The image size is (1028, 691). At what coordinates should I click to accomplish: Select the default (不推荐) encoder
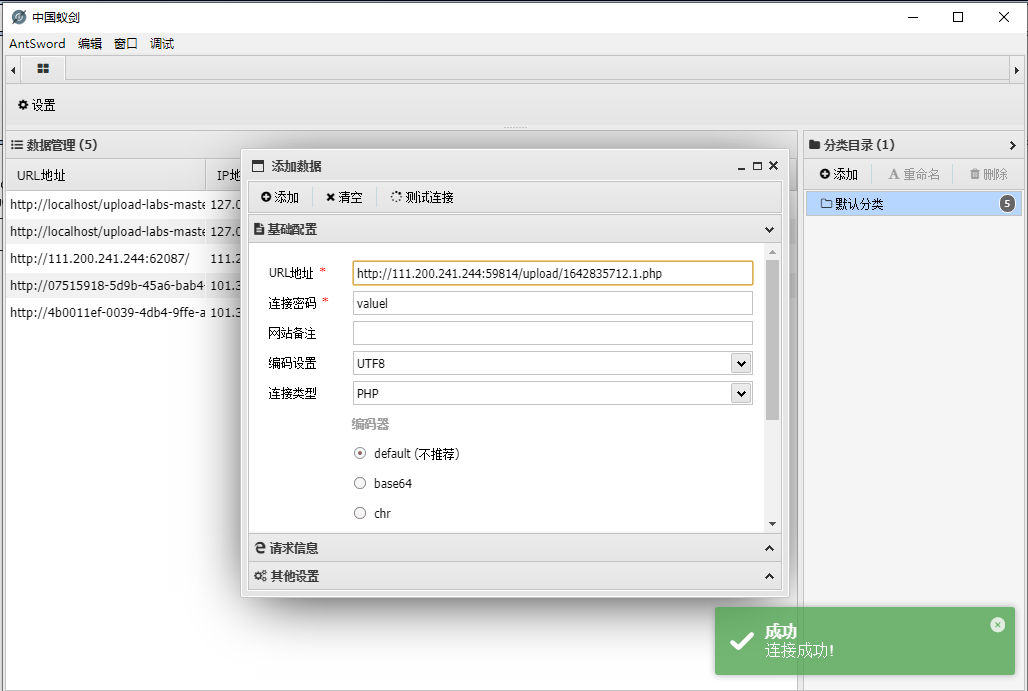coord(360,454)
